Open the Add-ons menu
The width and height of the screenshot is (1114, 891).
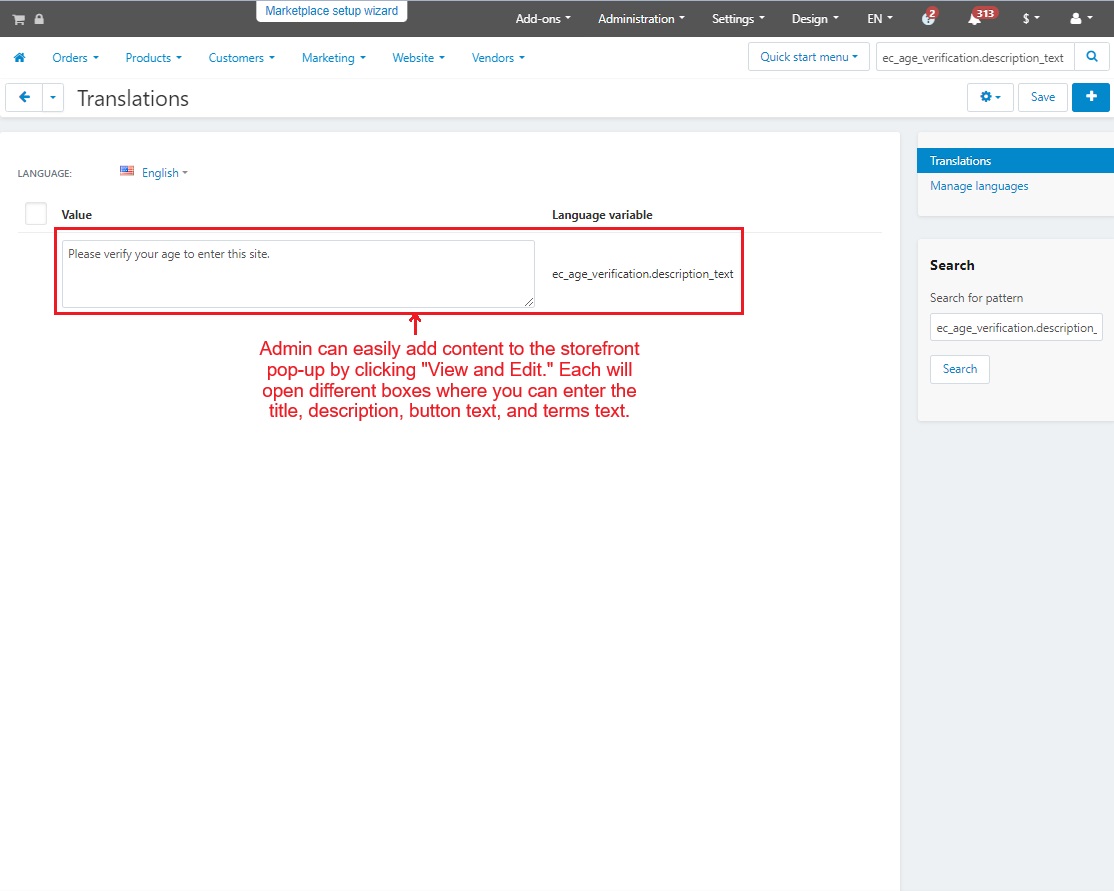click(543, 19)
